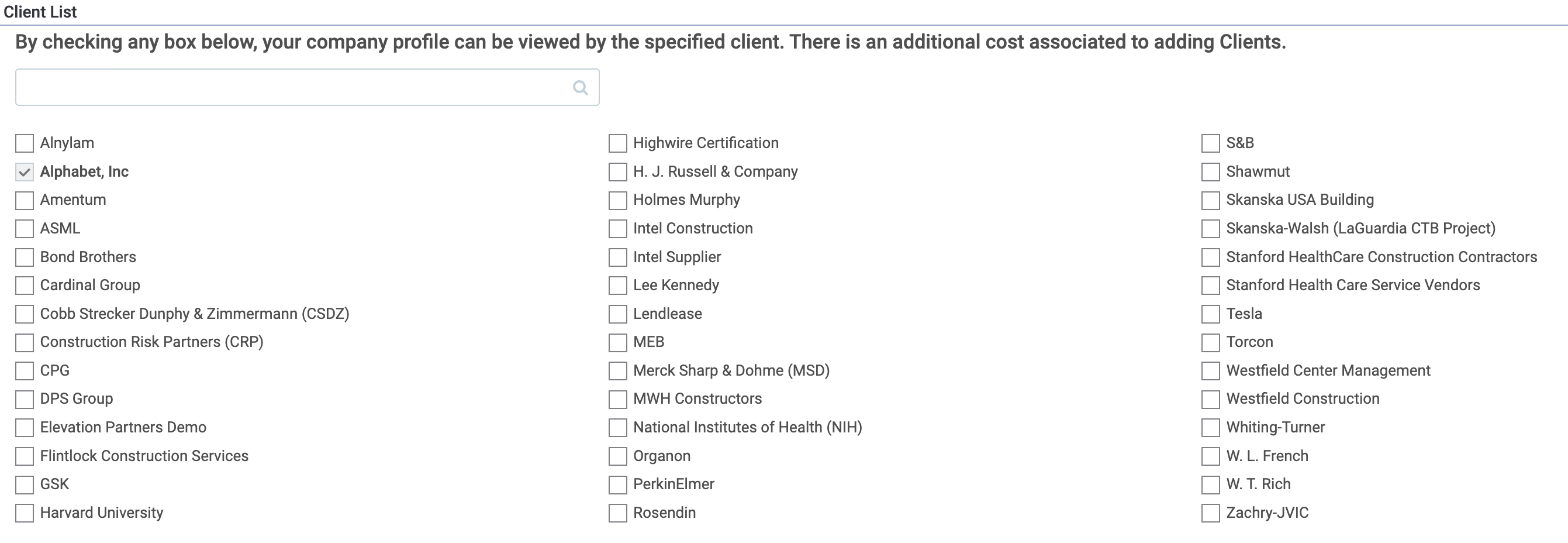Click the client search input field
Screen dimensions: 1568x543
[292, 88]
